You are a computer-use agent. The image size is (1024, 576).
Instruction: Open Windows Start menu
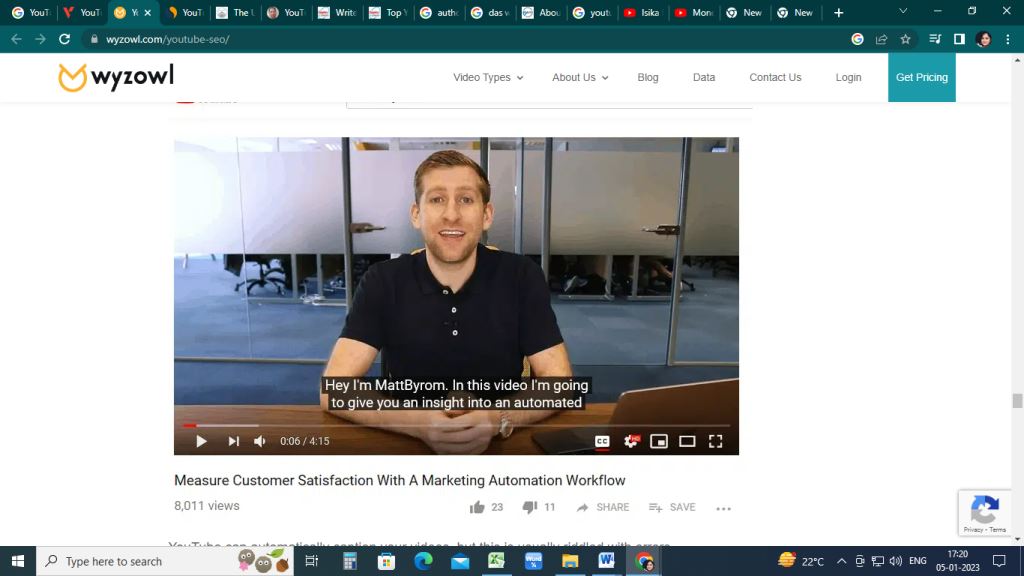point(18,561)
